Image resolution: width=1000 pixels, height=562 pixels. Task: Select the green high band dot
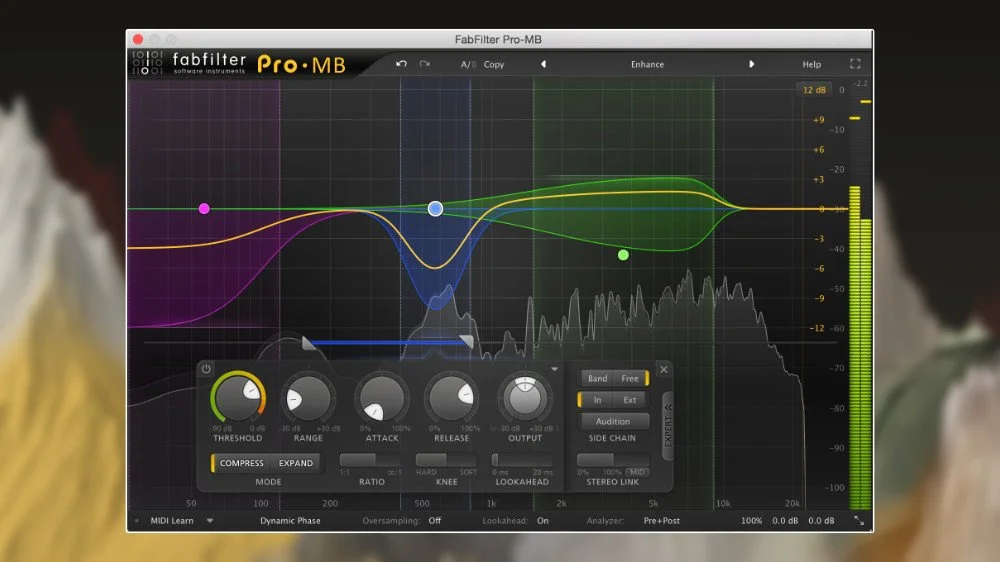[x=623, y=255]
